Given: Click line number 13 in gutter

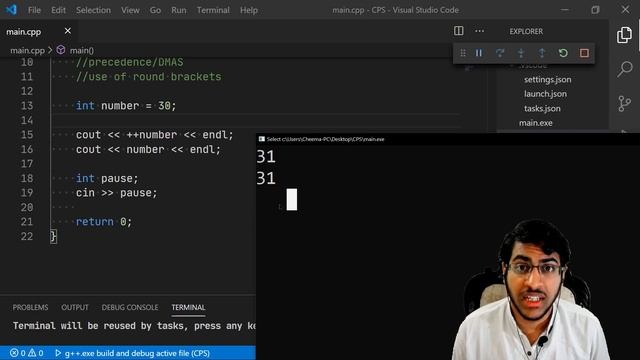Looking at the screenshot, I should tap(27, 106).
